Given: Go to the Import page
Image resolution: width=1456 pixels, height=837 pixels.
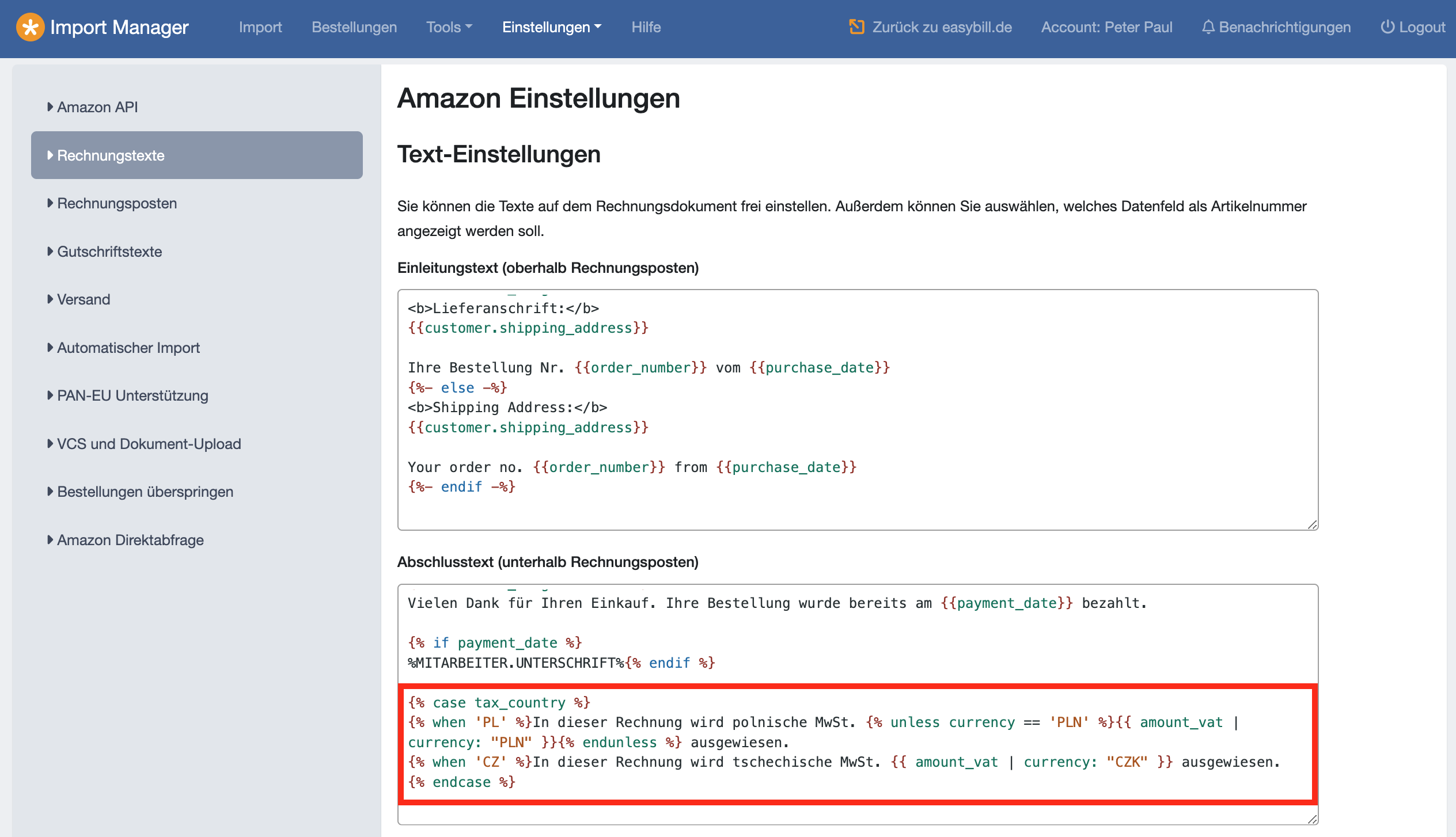Looking at the screenshot, I should coord(260,27).
